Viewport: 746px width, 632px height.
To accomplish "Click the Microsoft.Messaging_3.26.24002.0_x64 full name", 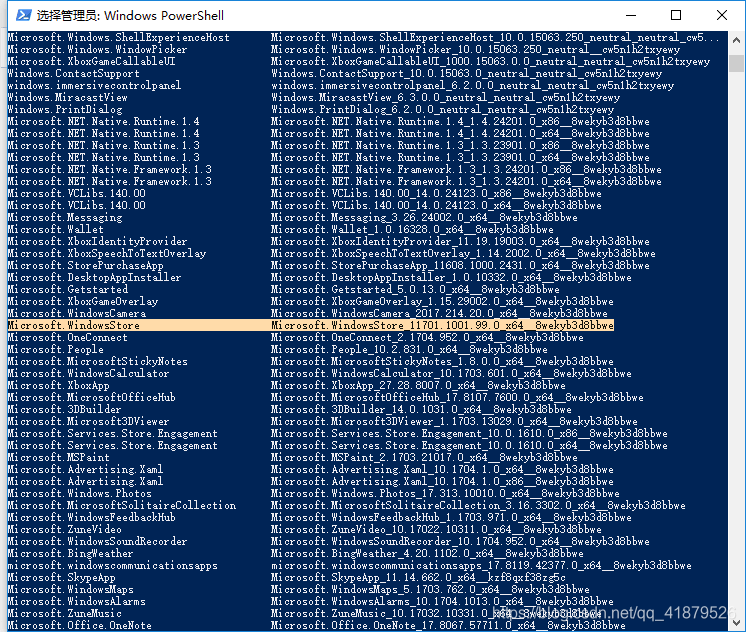I will point(424,217).
